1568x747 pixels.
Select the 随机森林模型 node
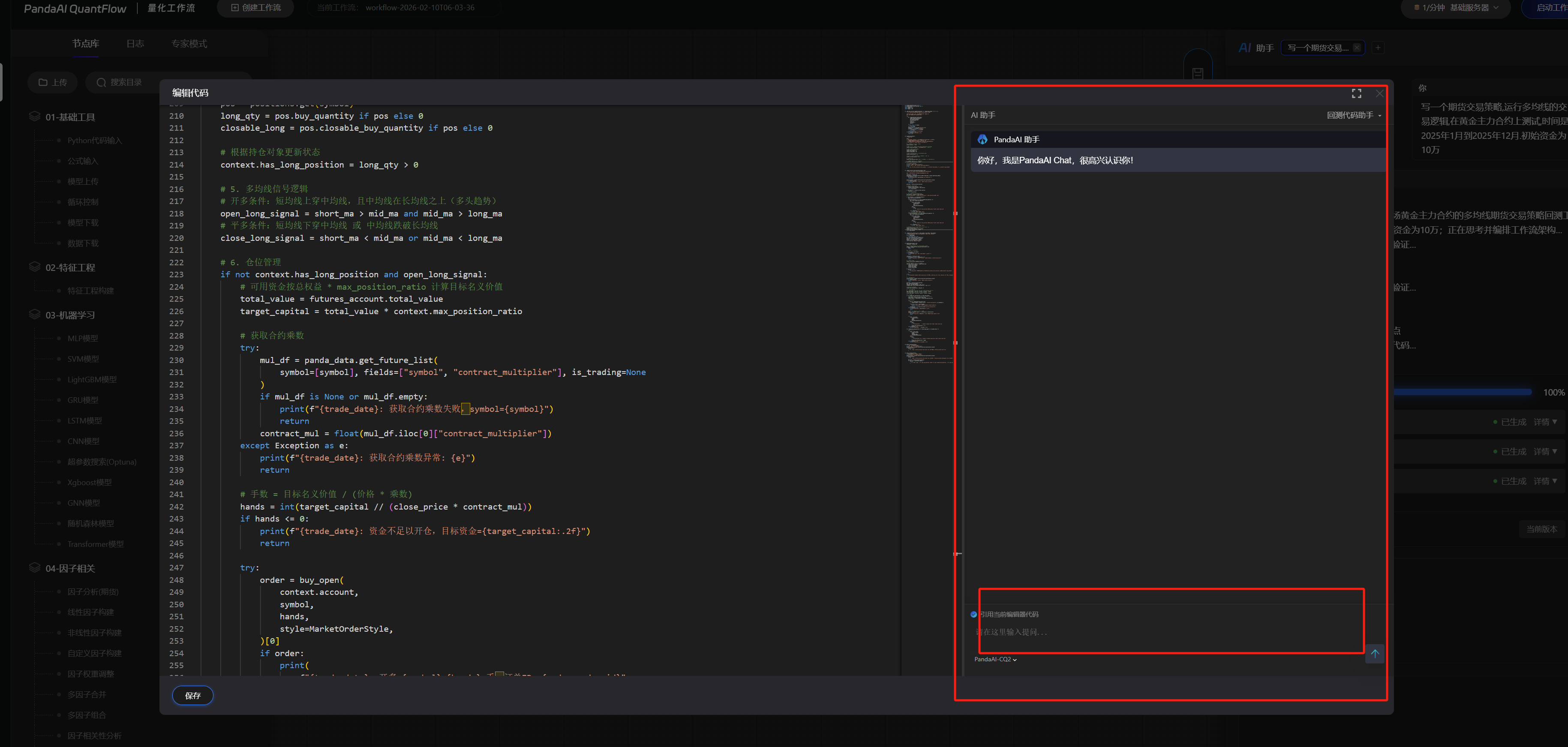click(91, 523)
